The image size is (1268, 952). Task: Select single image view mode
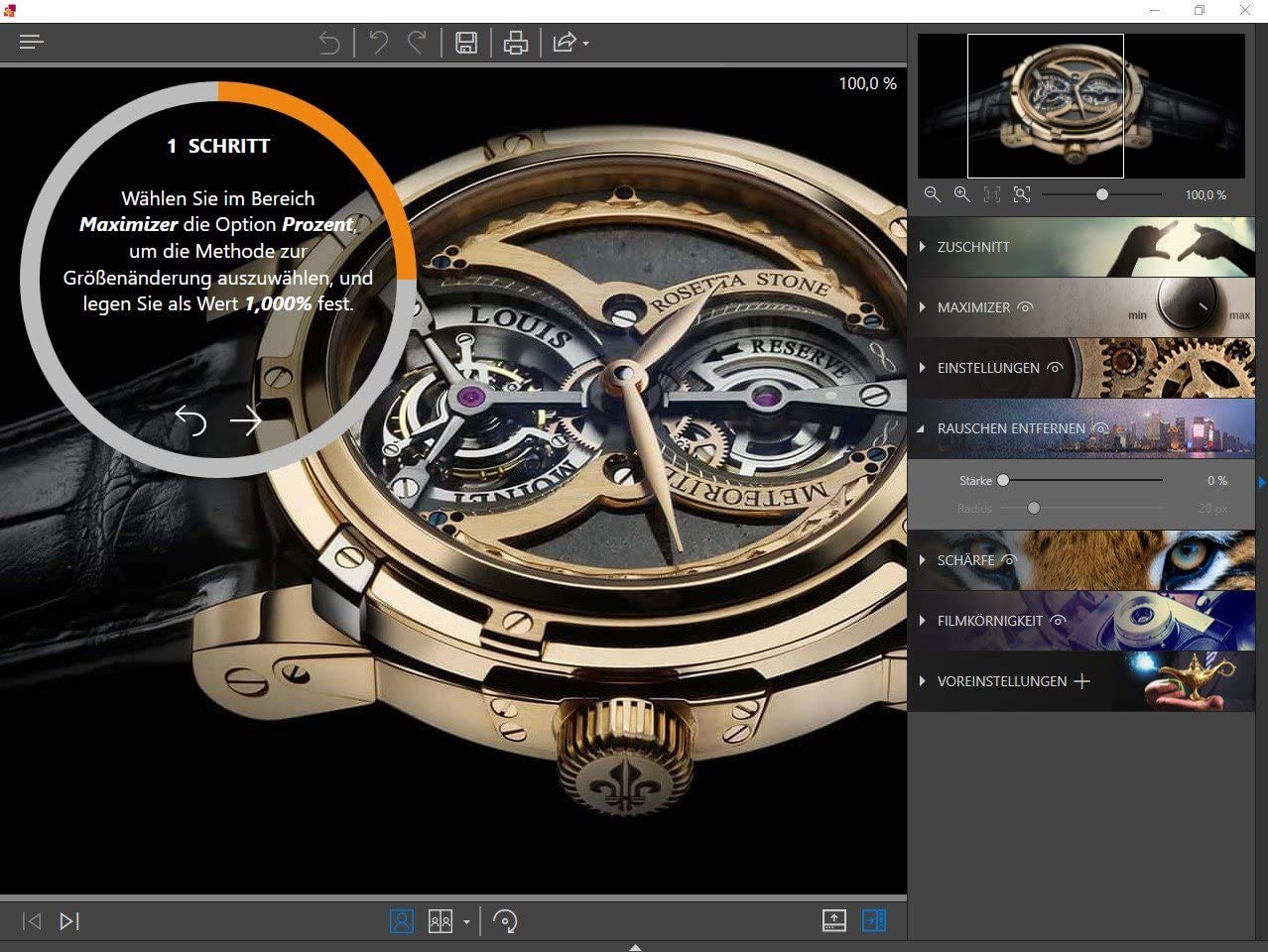coord(402,921)
